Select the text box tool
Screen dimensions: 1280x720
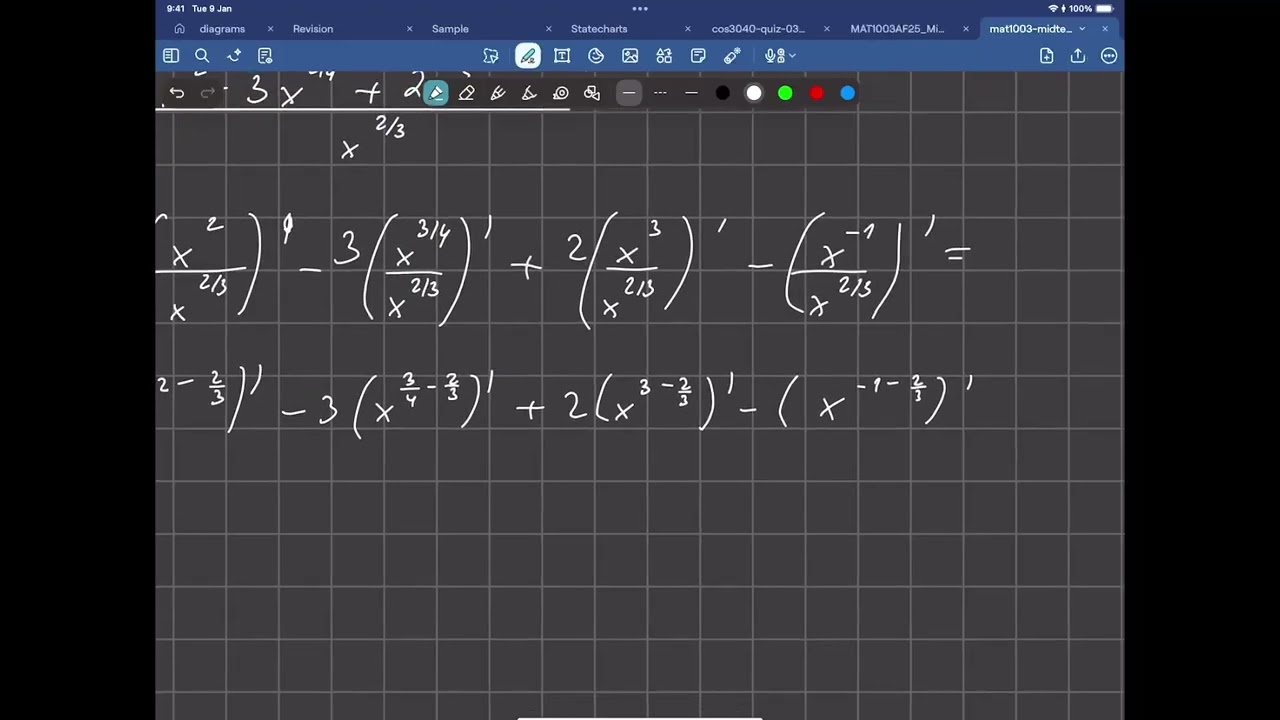[562, 56]
